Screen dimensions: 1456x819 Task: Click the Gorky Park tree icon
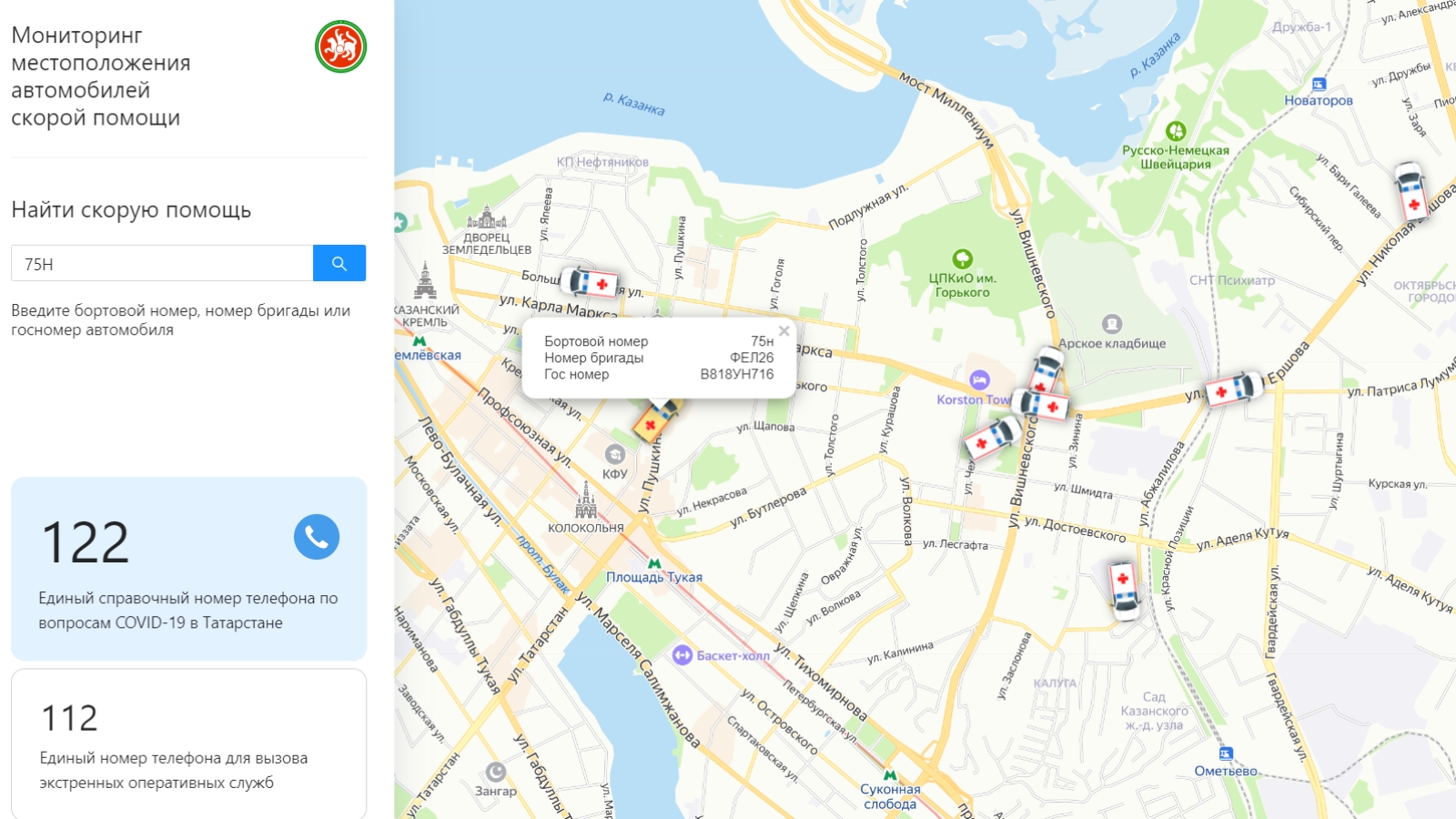tap(962, 259)
